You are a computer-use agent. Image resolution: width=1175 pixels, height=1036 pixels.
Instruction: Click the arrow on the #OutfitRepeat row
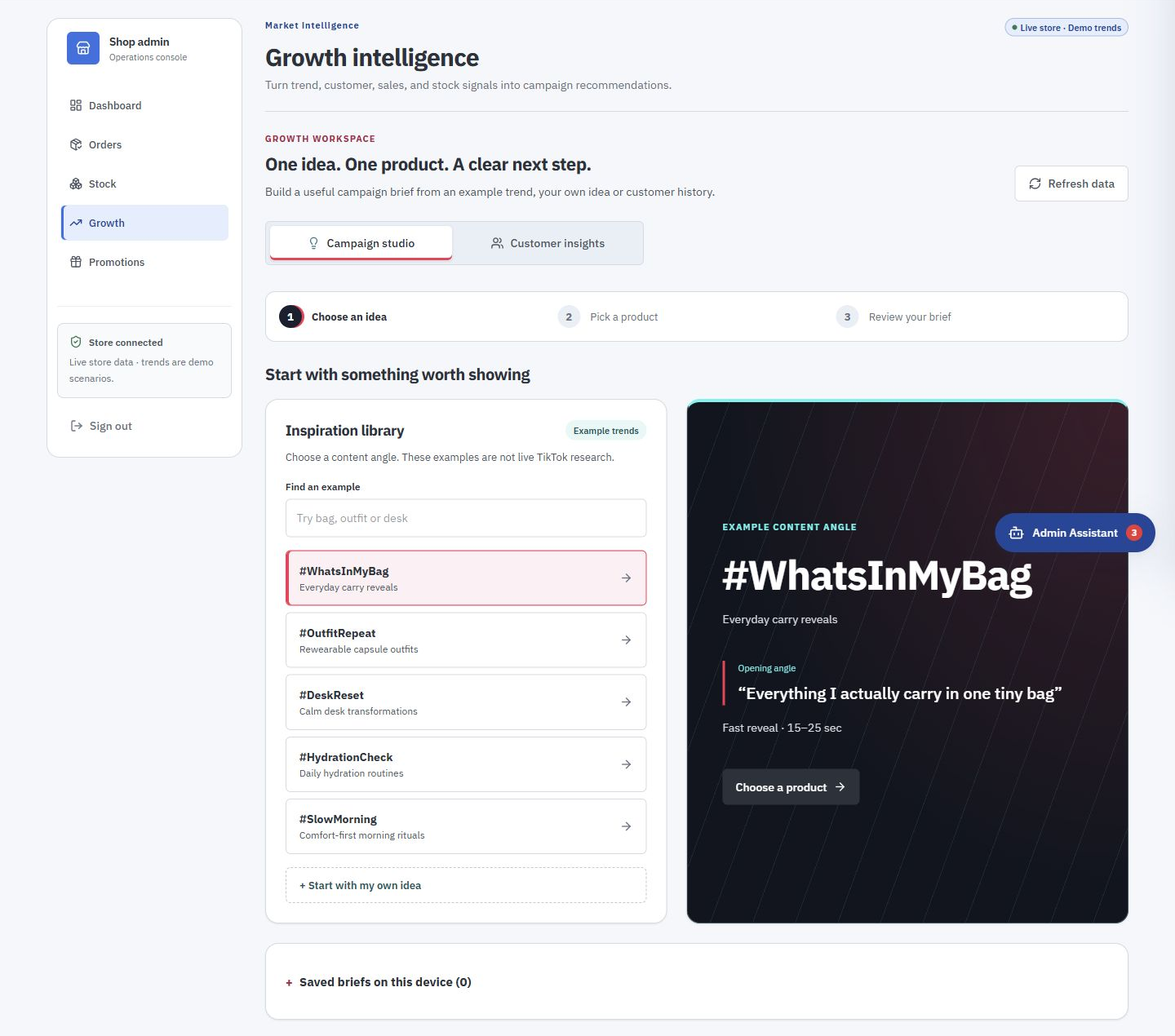(x=626, y=640)
